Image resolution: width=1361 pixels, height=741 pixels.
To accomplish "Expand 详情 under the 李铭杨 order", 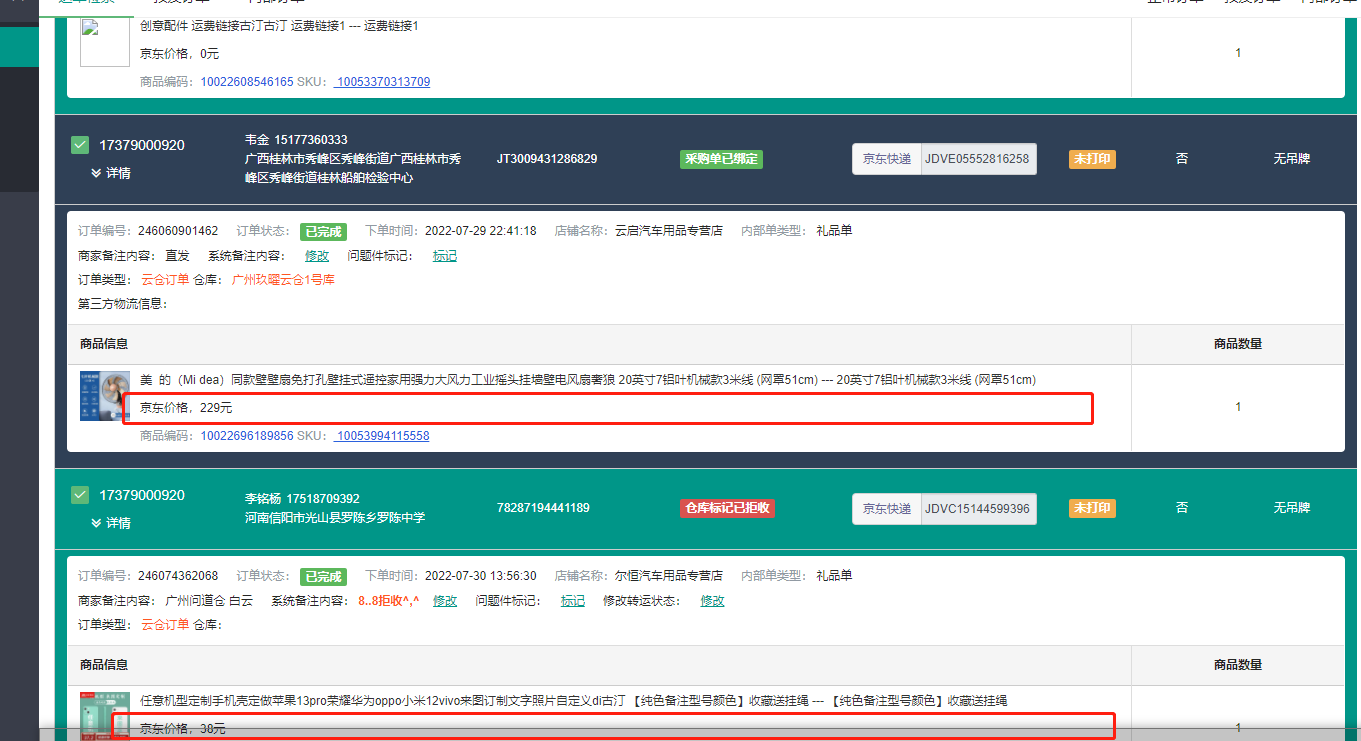I will click(111, 523).
